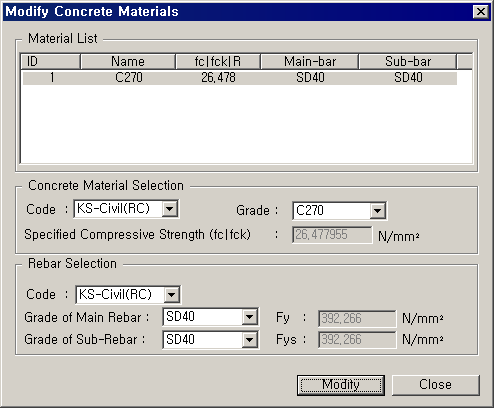The image size is (494, 408).
Task: Click the Main-bar column header
Action: (310, 61)
